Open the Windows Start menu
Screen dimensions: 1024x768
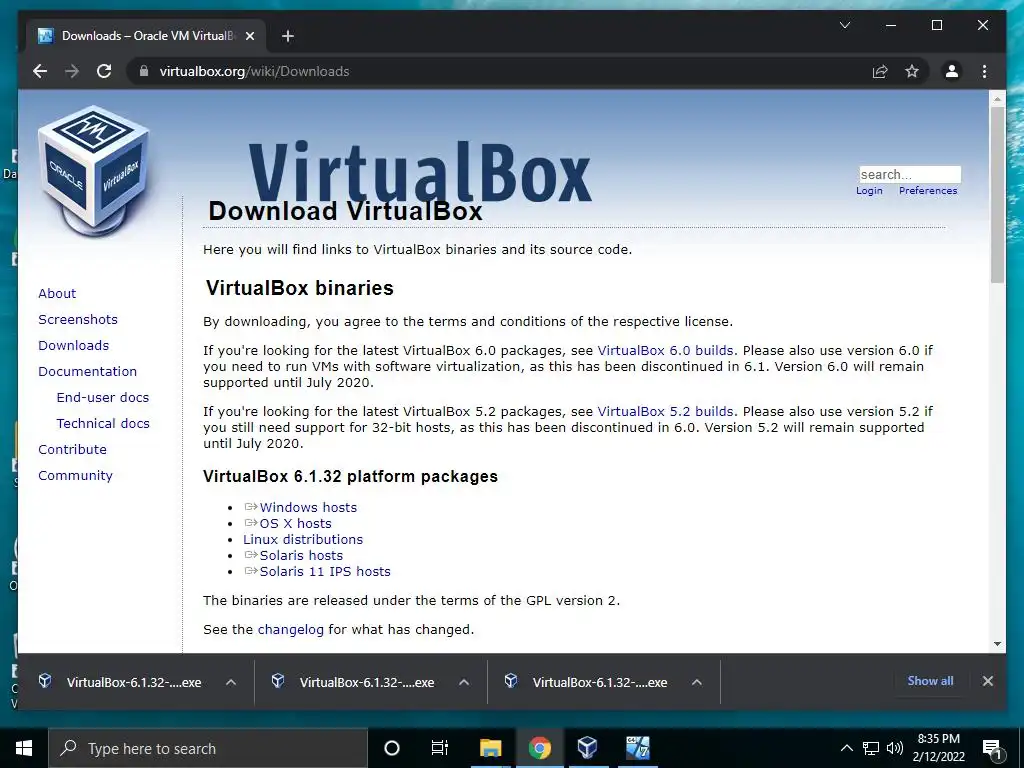pyautogui.click(x=24, y=748)
